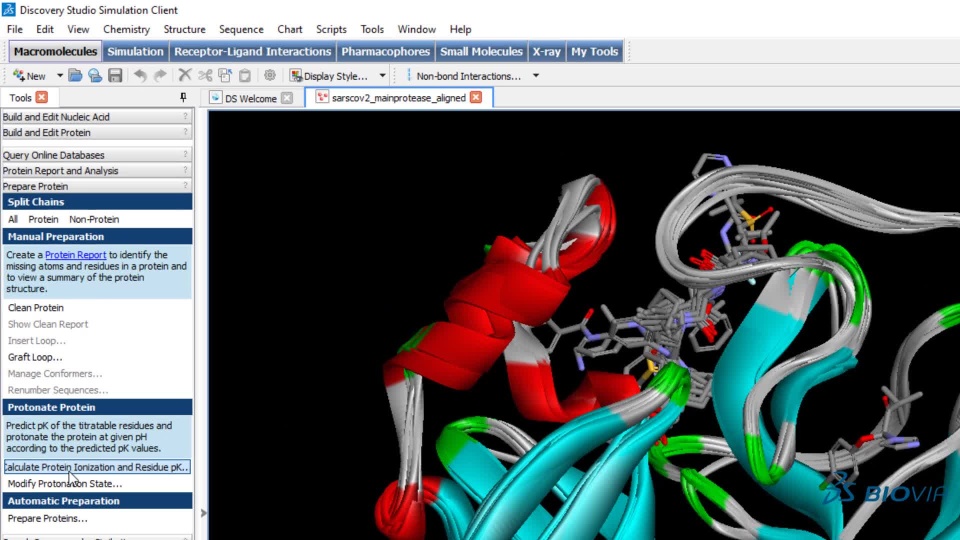960x540 pixels.
Task: Switch to the DS Welcome tab
Action: point(250,98)
